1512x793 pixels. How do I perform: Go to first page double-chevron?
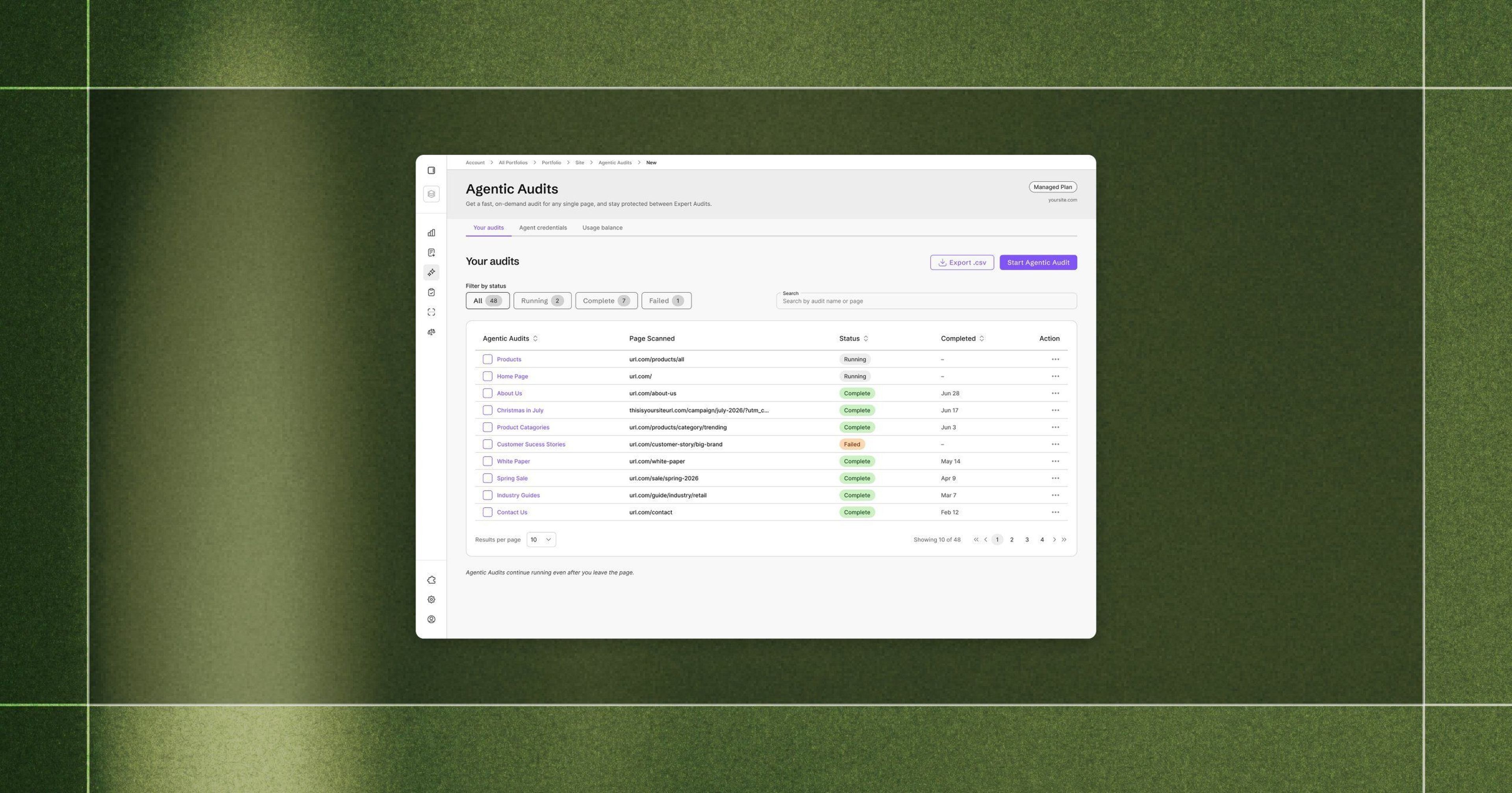click(976, 540)
